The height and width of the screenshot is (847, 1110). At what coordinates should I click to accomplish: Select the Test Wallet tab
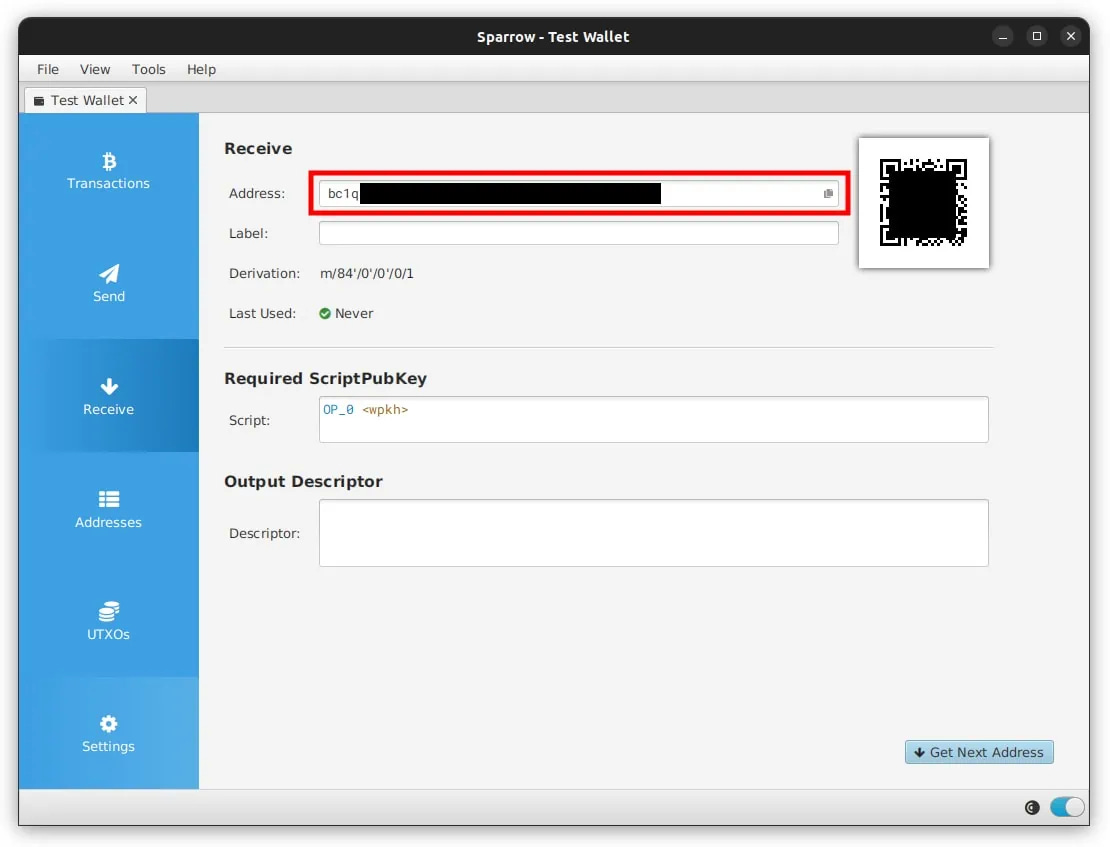86,101
